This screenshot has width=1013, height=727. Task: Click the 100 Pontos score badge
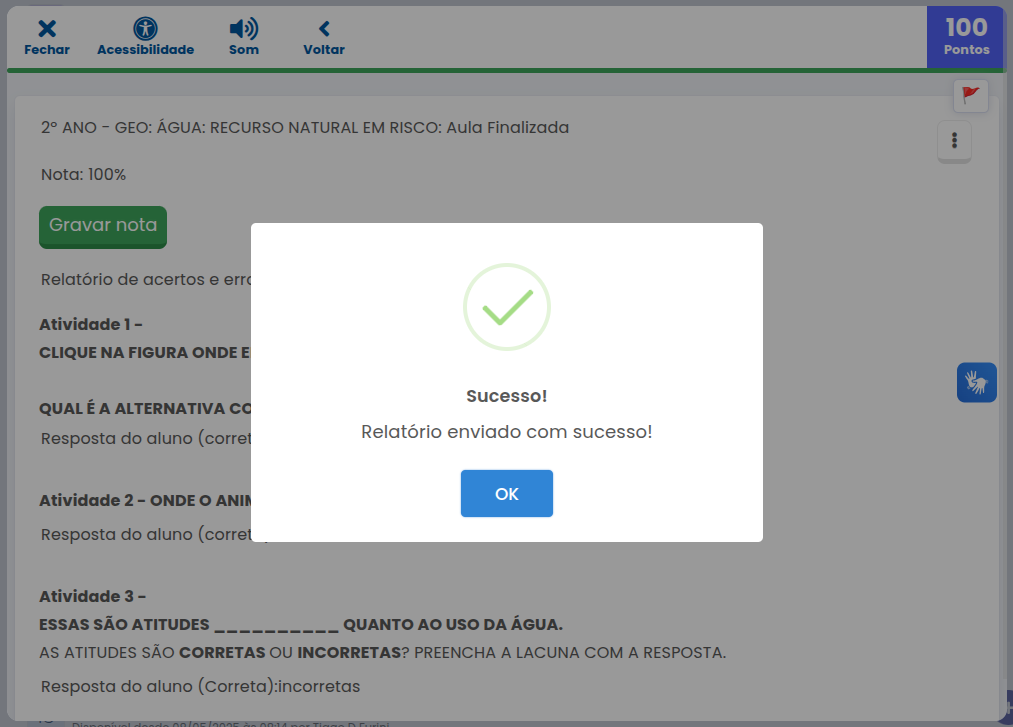click(x=966, y=36)
